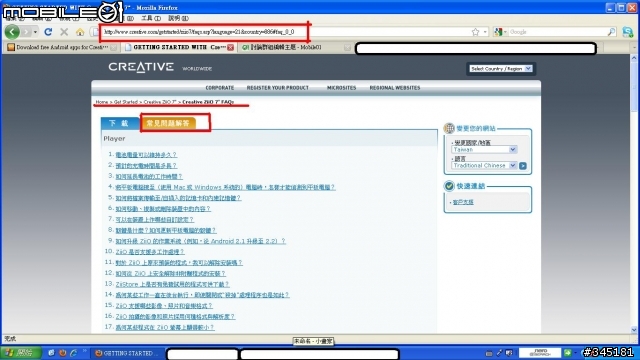The height and width of the screenshot is (360, 640).
Task: Open the list all tabs dropdown
Action: click(x=634, y=47)
